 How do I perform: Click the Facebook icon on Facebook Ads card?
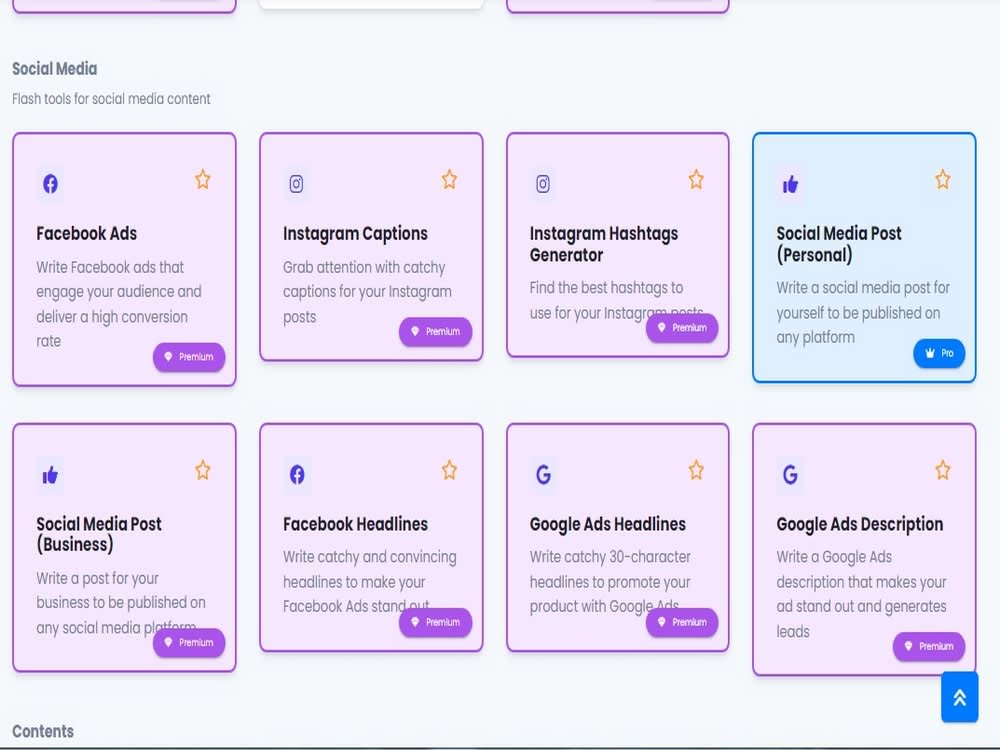pyautogui.click(x=50, y=184)
